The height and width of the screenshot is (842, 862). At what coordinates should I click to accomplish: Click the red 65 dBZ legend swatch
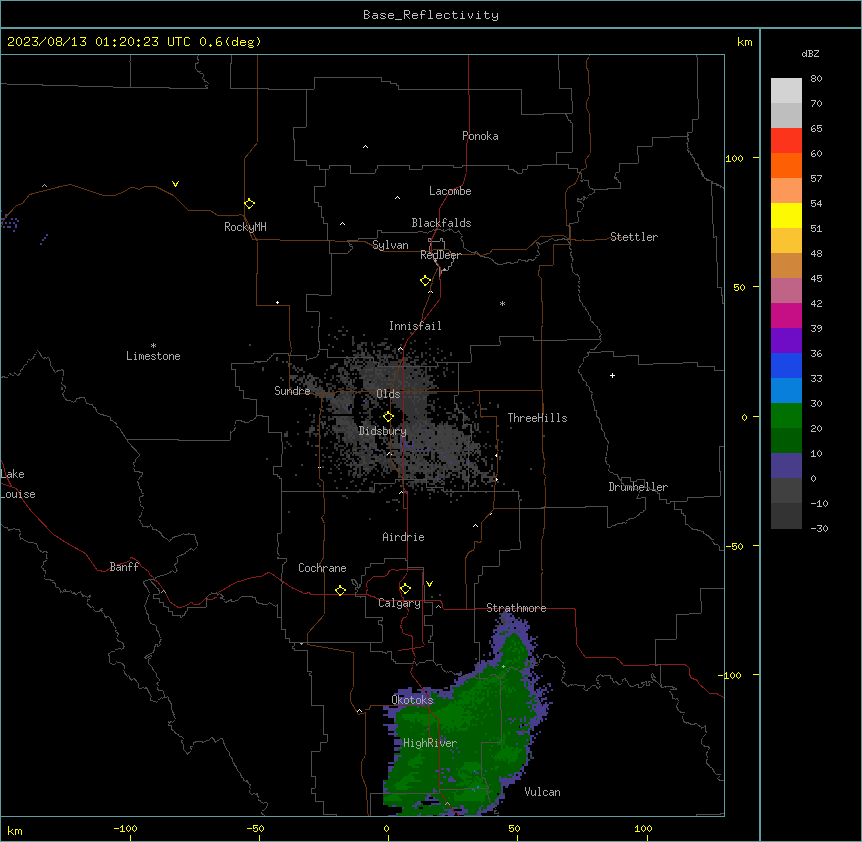(786, 140)
